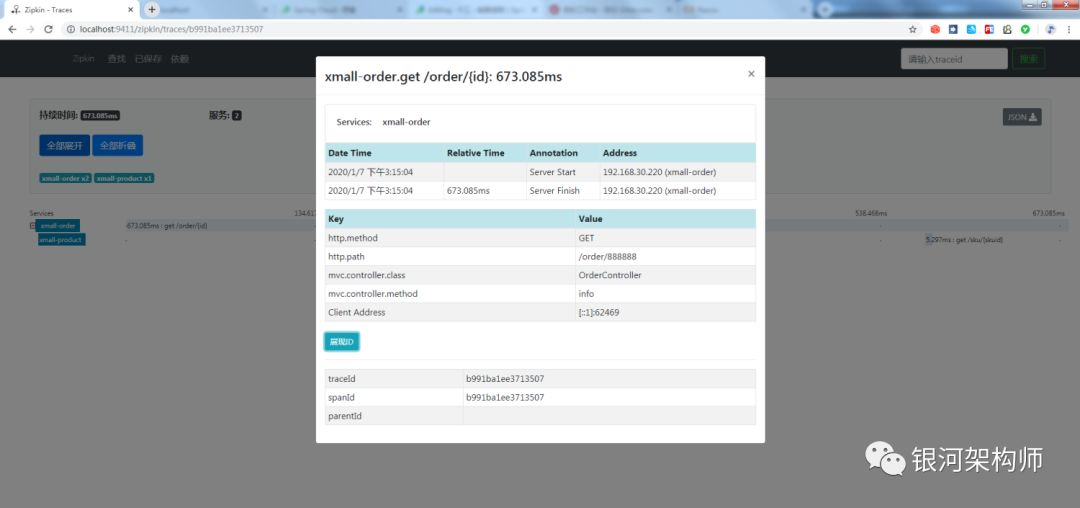Select the xmall-product service label in timeline
The width and height of the screenshot is (1080, 508).
click(x=62, y=240)
